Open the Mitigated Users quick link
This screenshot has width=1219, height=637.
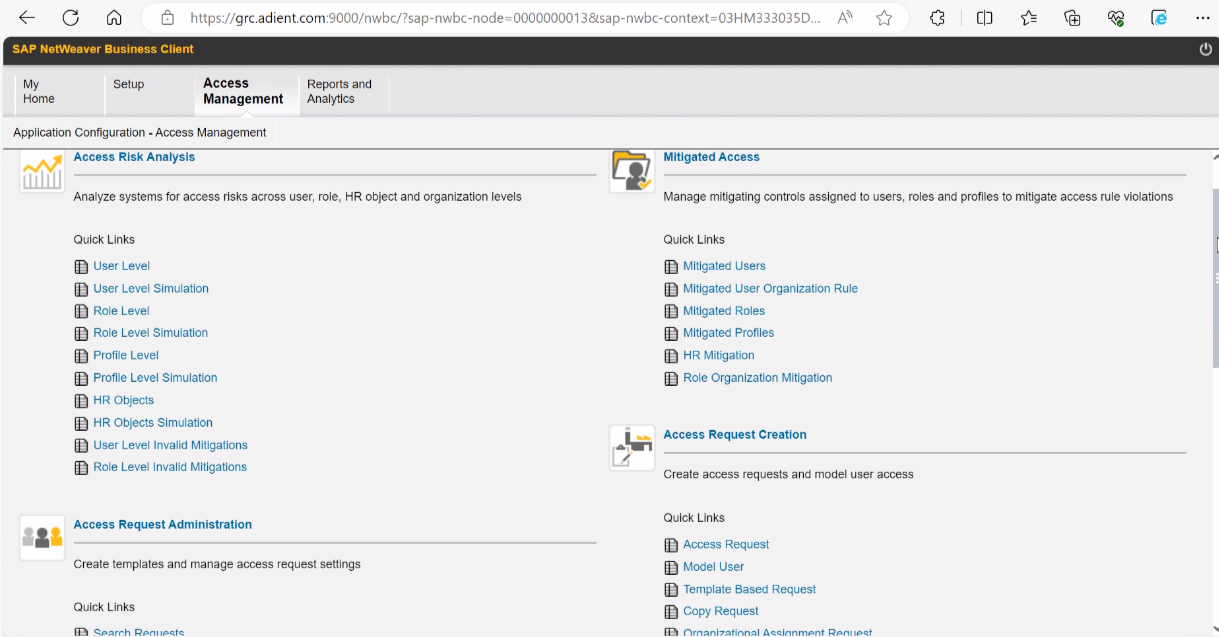724,266
